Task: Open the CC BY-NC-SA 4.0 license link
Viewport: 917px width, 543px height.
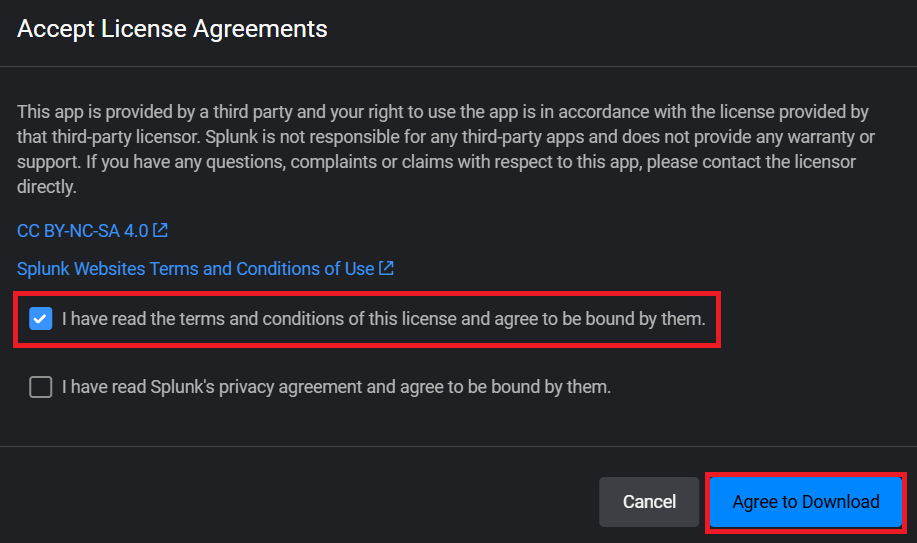Action: click(82, 231)
